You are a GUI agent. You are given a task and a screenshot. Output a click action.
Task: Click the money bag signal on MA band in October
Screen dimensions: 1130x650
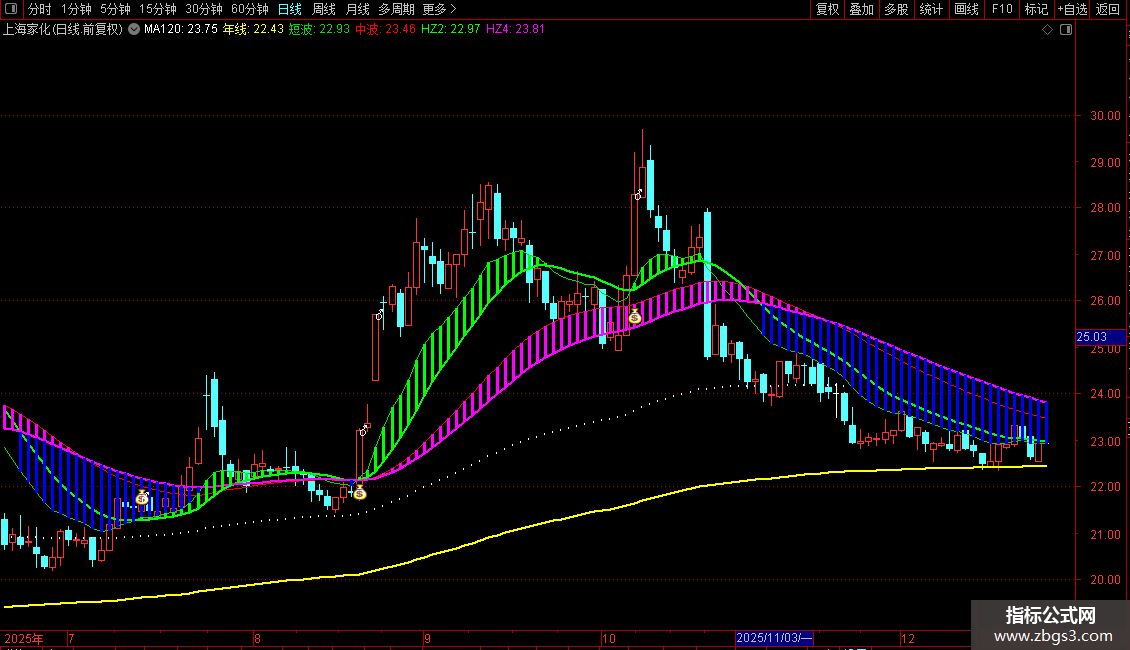(x=634, y=316)
